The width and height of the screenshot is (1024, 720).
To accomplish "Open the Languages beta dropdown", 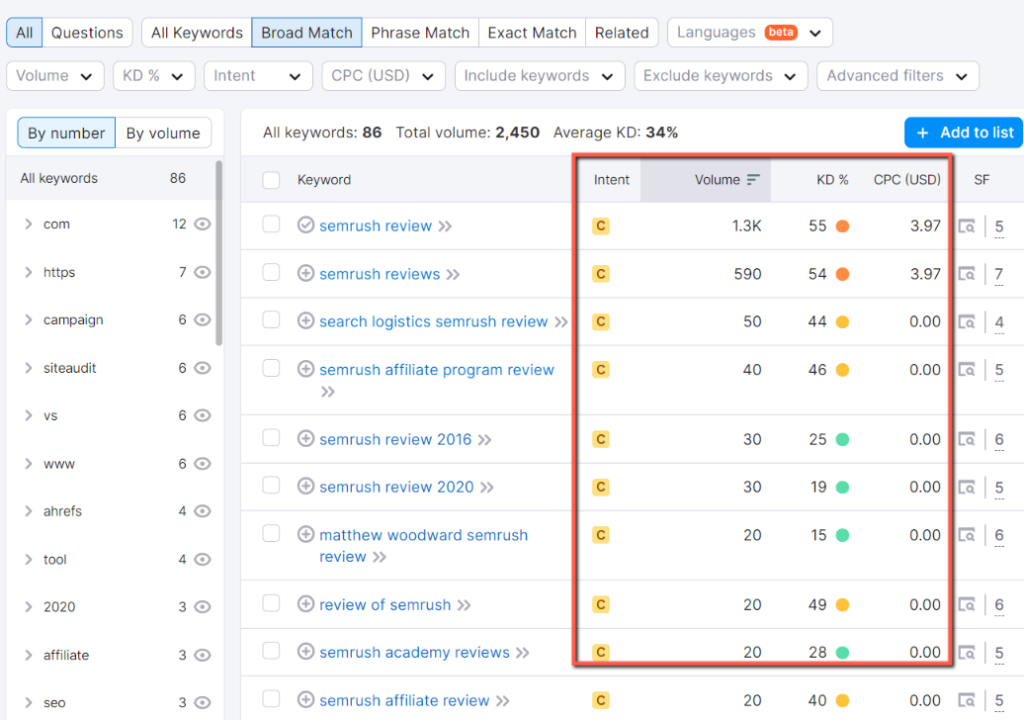I will click(749, 32).
